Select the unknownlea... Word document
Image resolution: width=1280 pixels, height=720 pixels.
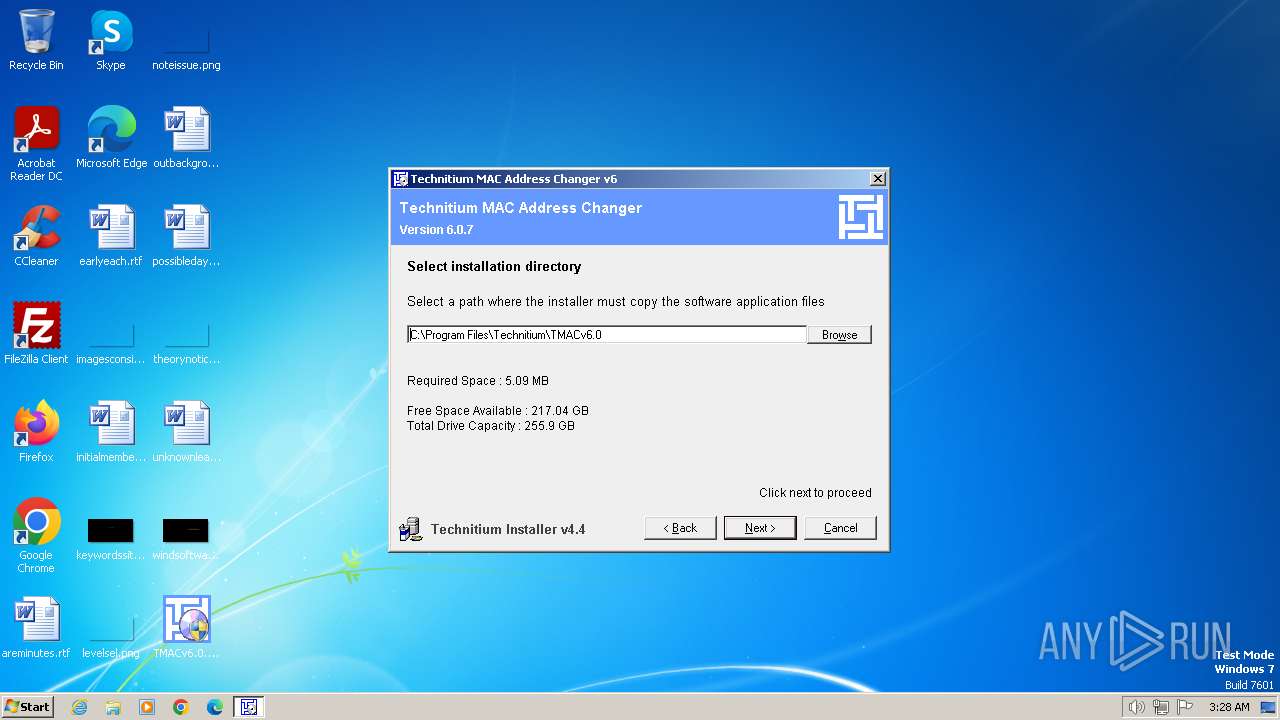point(186,432)
